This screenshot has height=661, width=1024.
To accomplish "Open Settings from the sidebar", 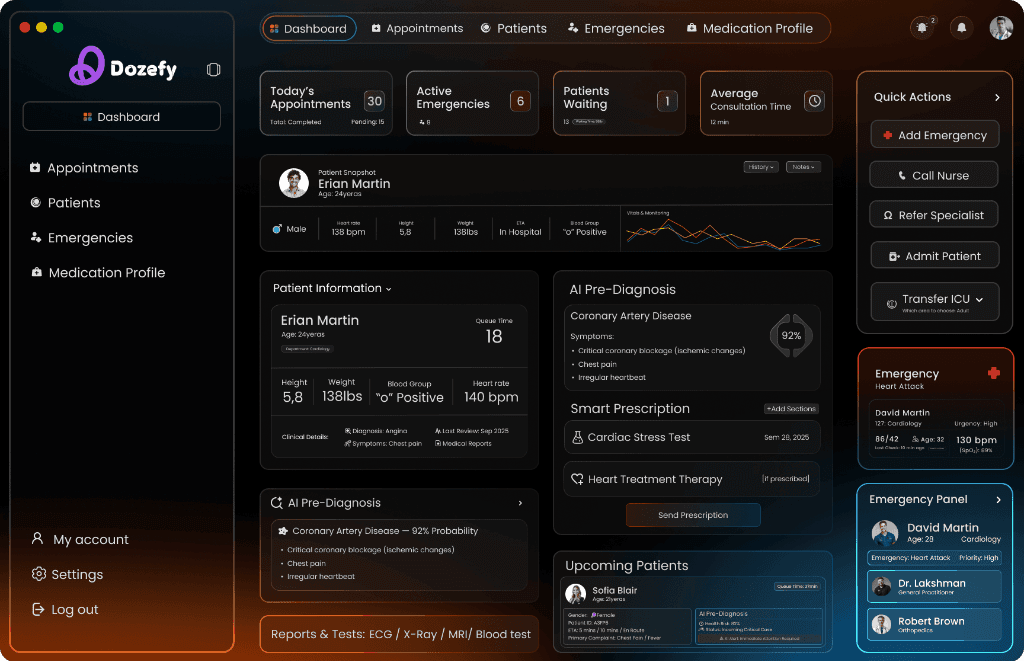I will tap(37, 574).
